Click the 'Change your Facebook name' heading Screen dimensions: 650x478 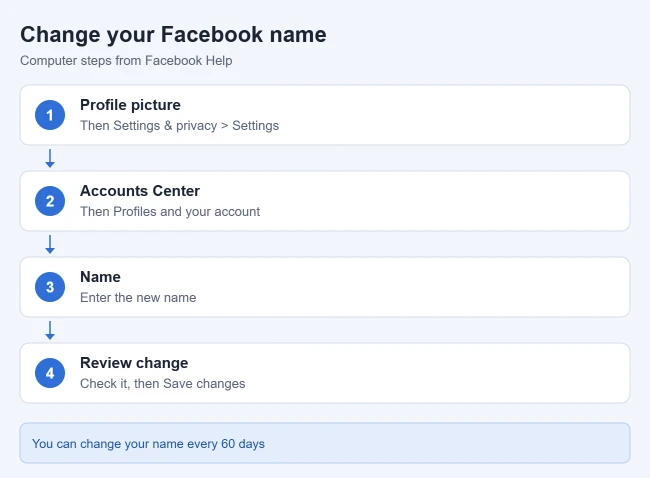pyautogui.click(x=173, y=34)
